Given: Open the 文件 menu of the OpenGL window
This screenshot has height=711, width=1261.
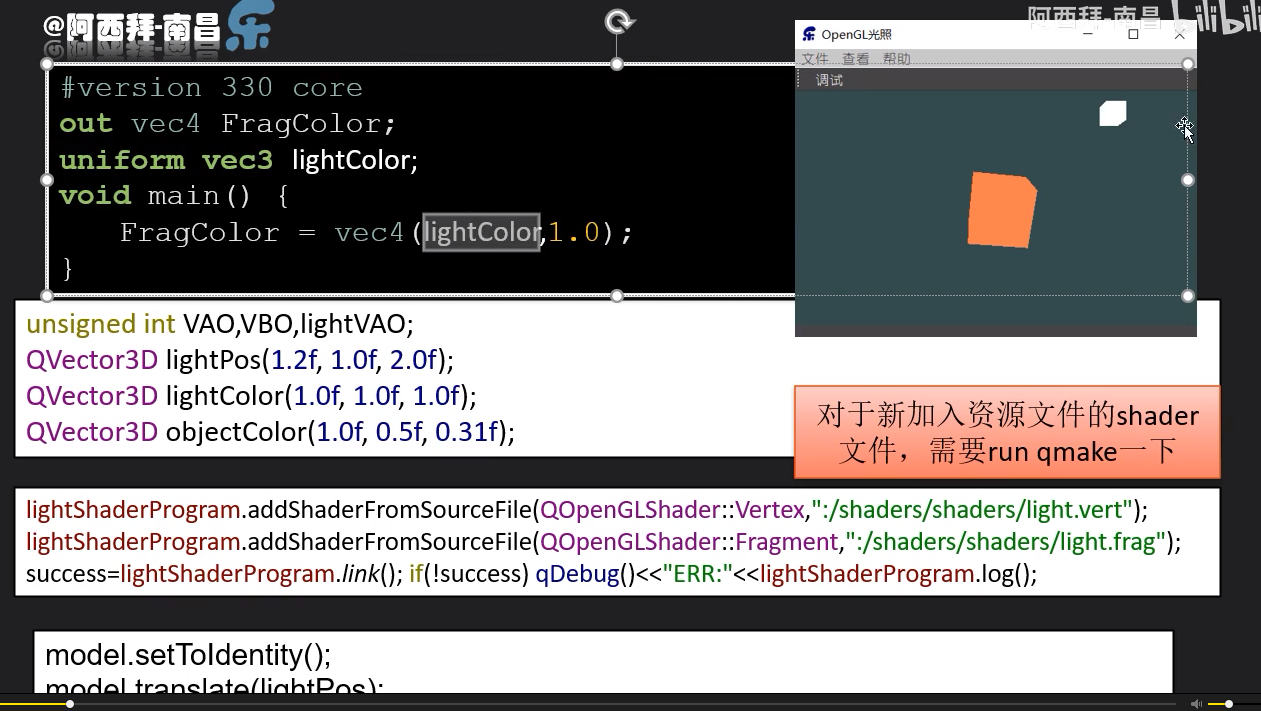Looking at the screenshot, I should (816, 58).
